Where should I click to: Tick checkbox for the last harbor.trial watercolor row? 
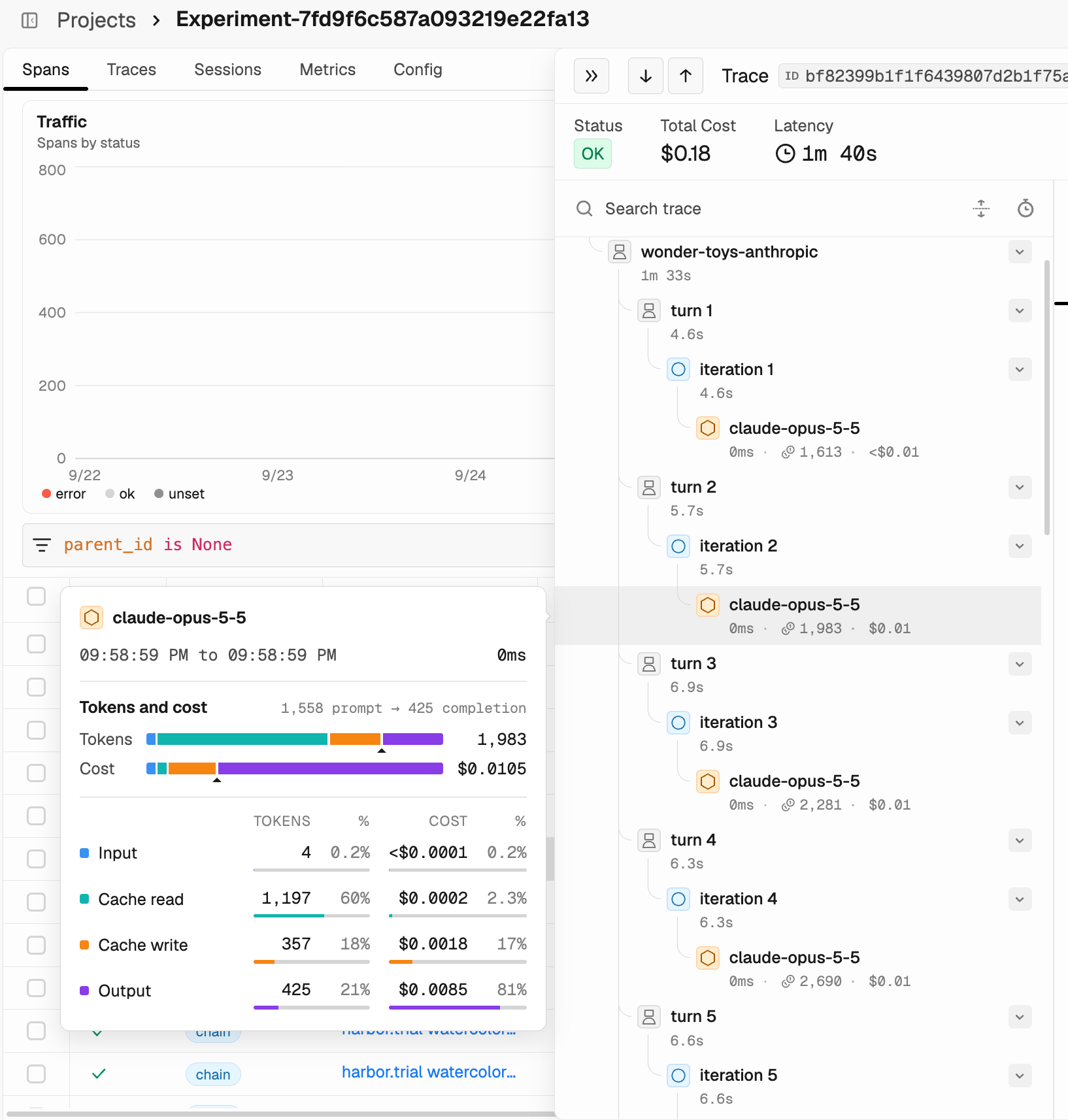[36, 1074]
